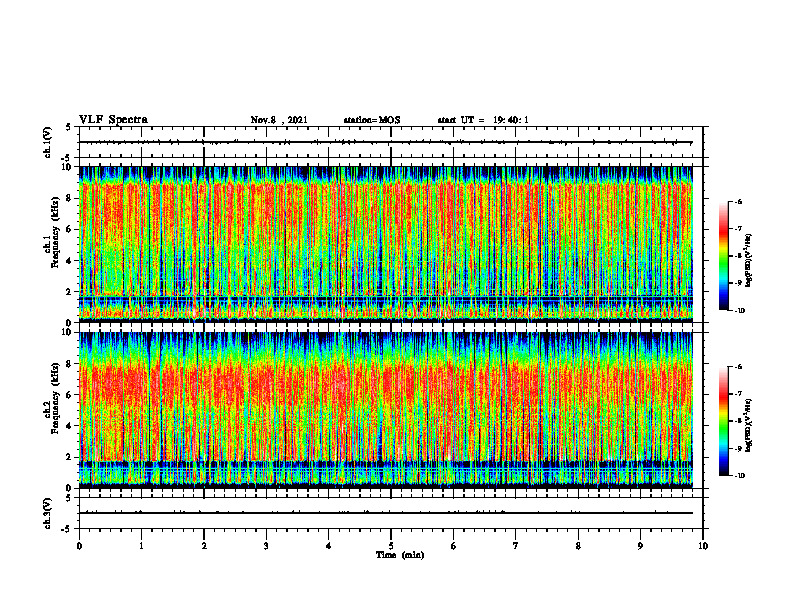
Task: Click the ch.1 voltage waveform trace
Action: coord(386,142)
